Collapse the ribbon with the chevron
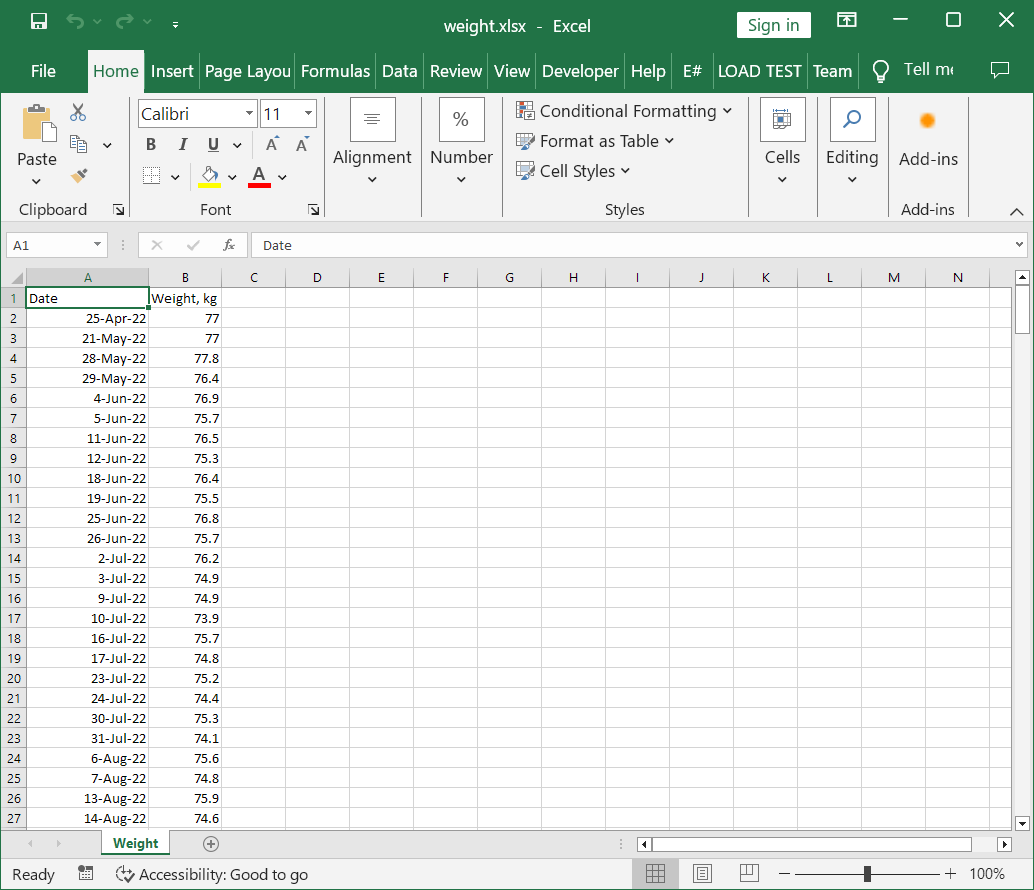This screenshot has height=890, width=1034. (1016, 212)
